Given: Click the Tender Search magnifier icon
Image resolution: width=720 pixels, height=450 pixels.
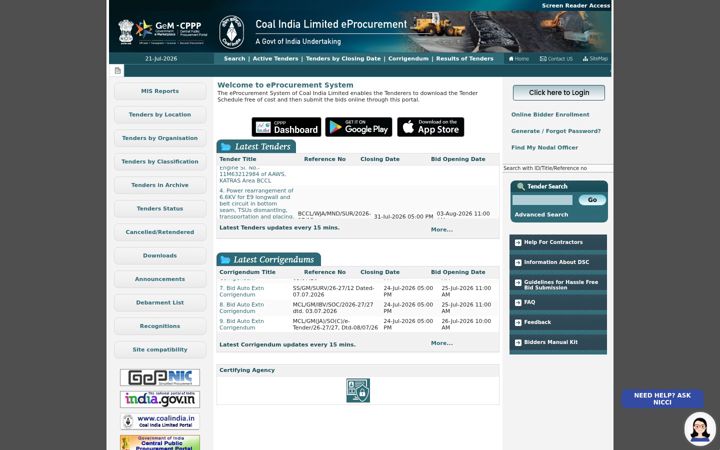Looking at the screenshot, I should 520,186.
